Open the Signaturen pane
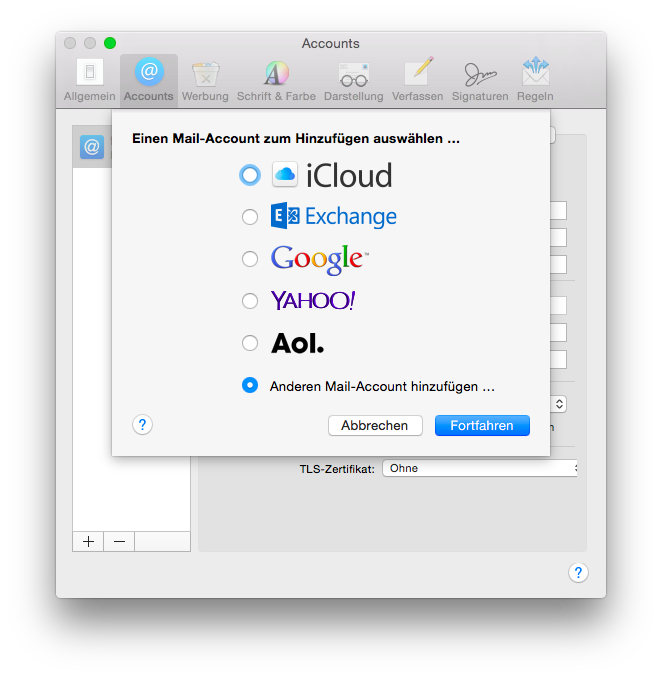 click(481, 80)
